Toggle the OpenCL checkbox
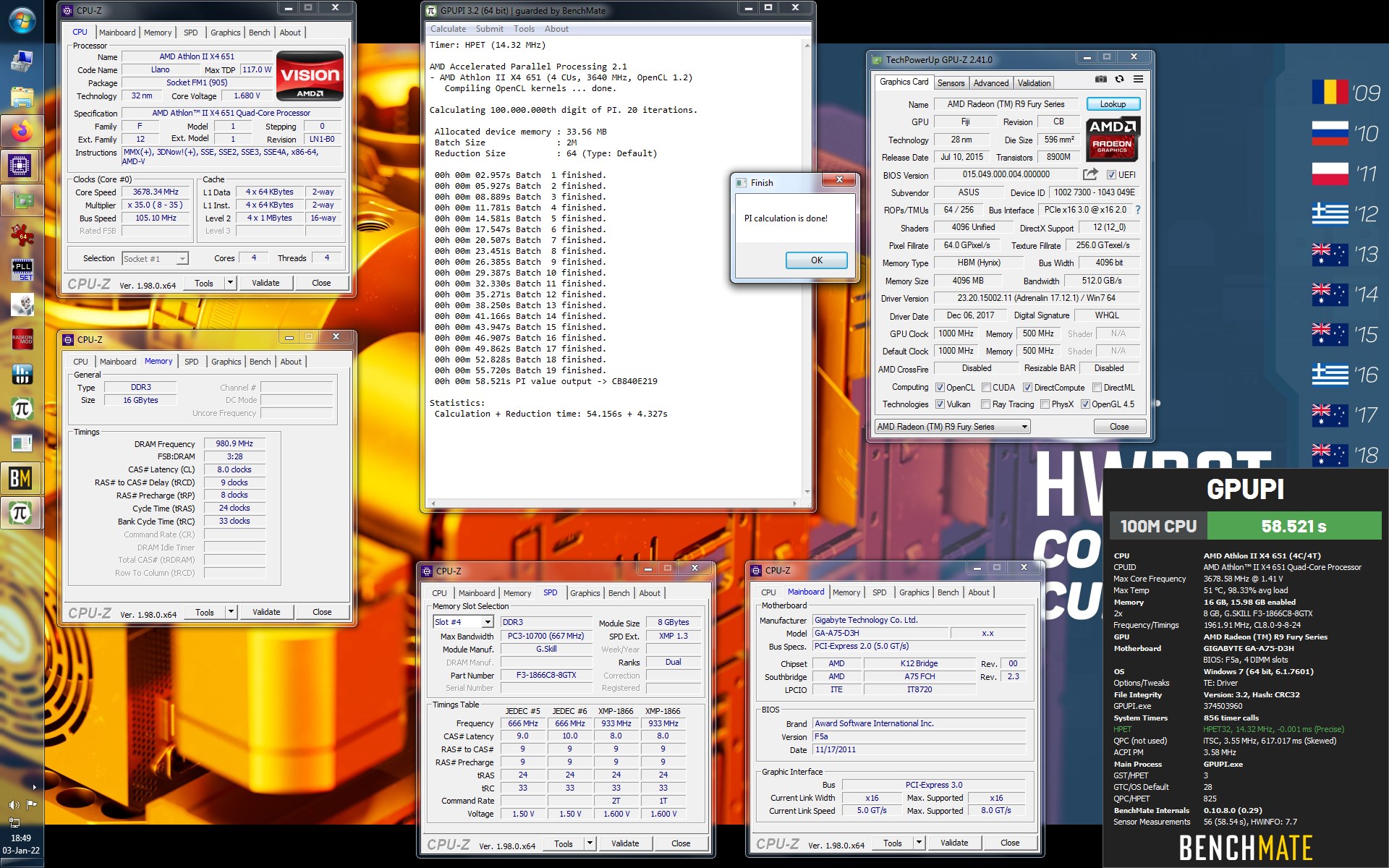Image resolution: width=1389 pixels, height=868 pixels. [x=940, y=388]
